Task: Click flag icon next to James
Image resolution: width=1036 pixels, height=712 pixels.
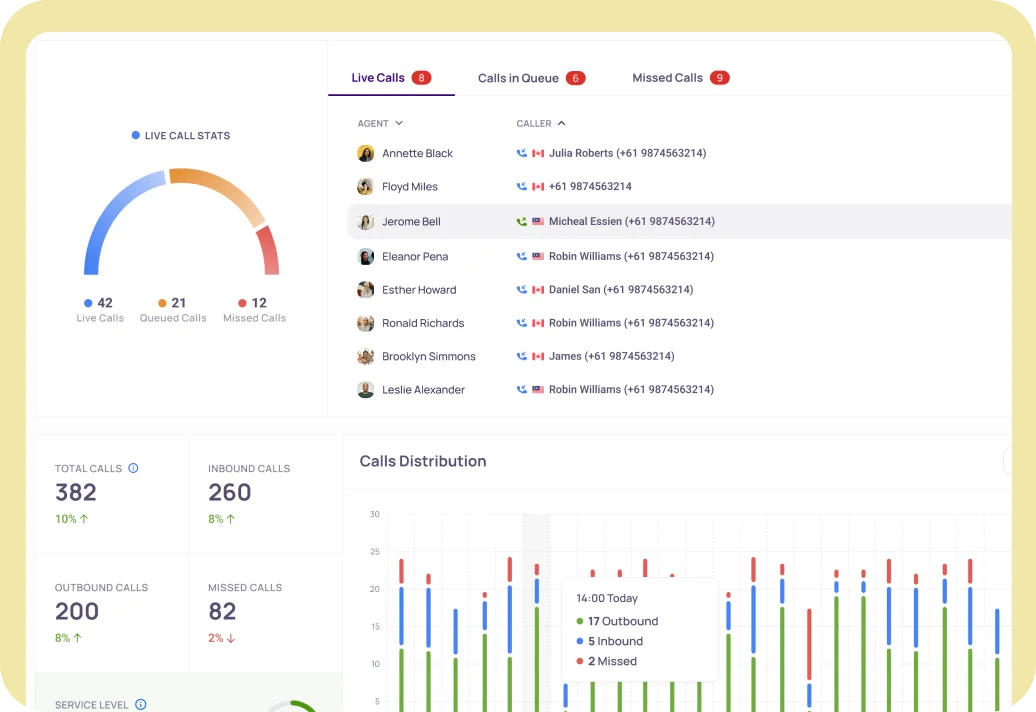Action: click(538, 356)
